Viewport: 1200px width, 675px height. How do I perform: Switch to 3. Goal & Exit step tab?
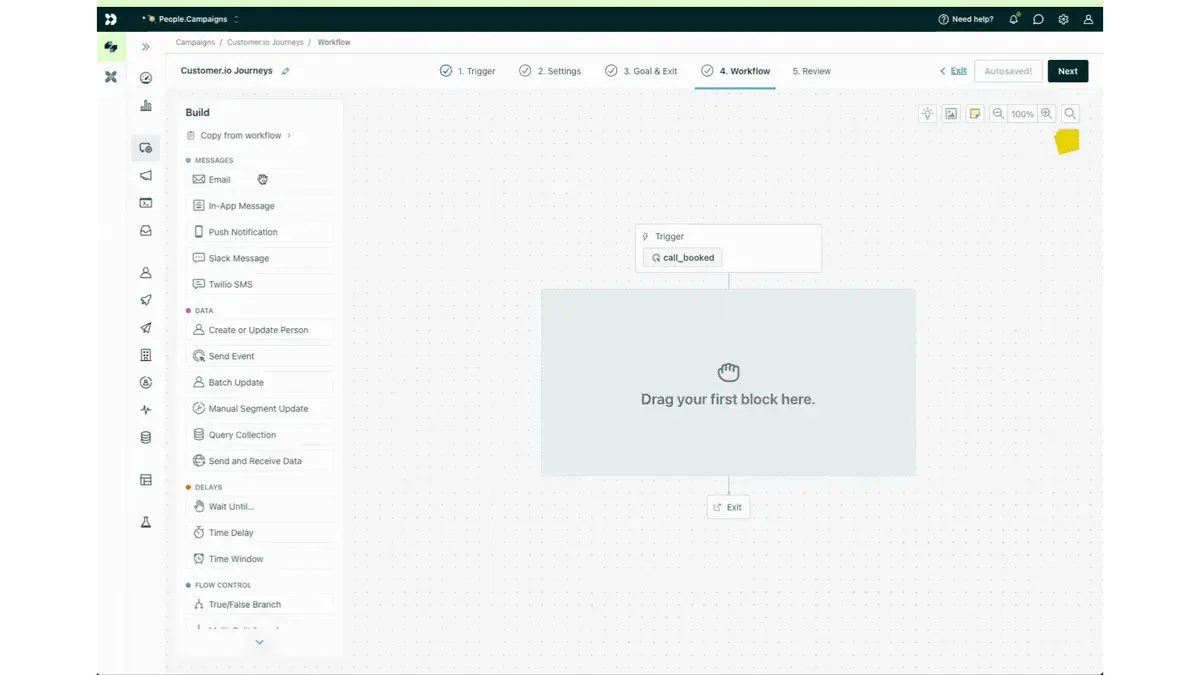pos(641,71)
